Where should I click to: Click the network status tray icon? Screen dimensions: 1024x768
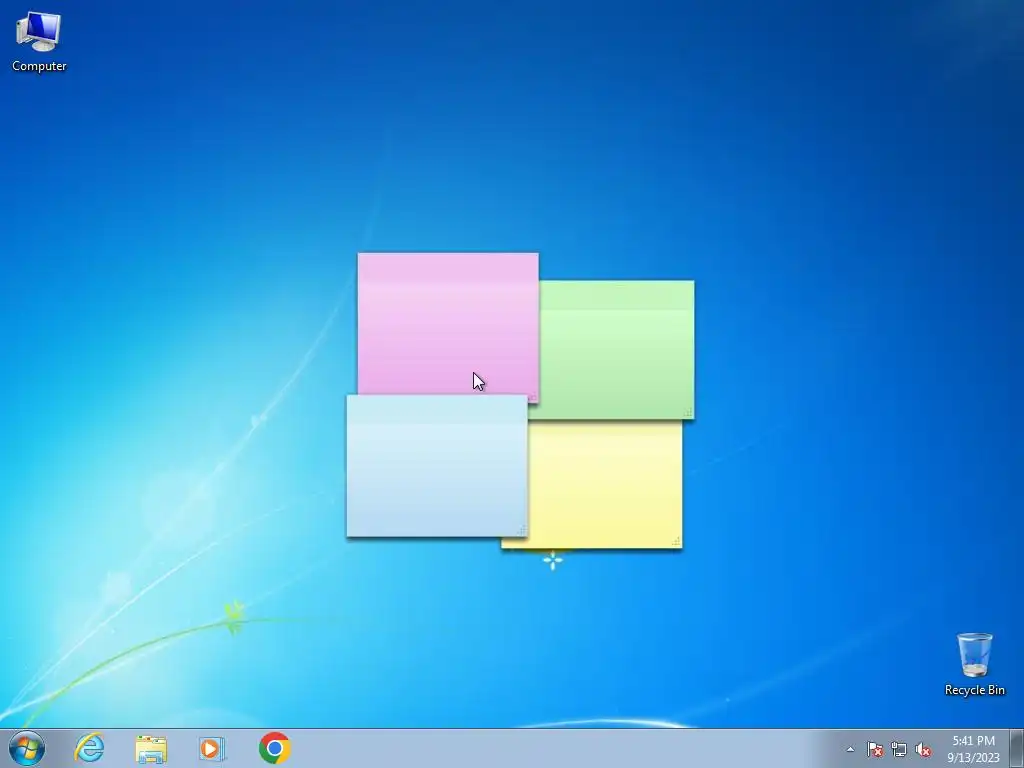pos(899,749)
